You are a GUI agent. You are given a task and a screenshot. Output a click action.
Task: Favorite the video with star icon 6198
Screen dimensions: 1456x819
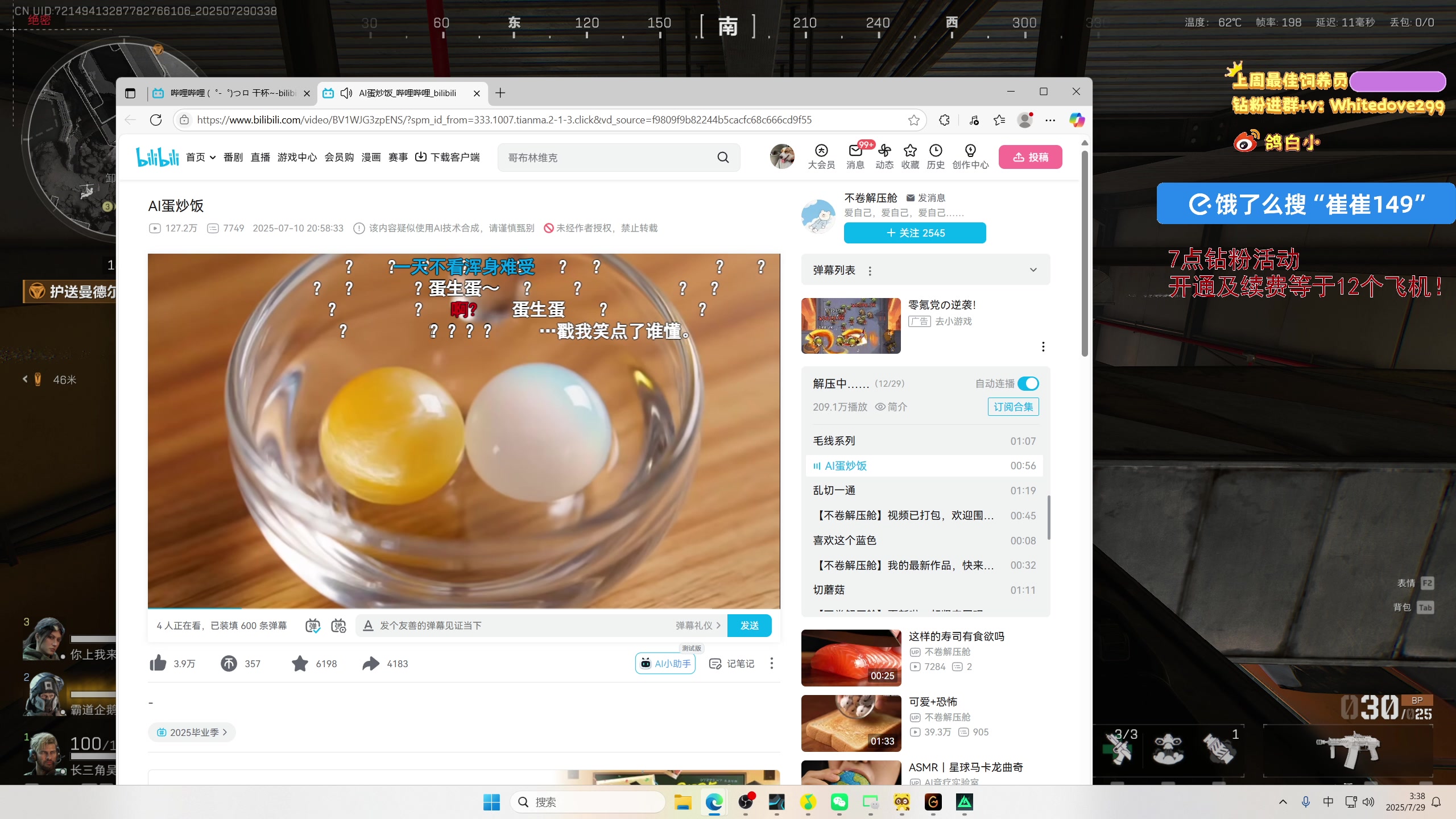click(x=300, y=663)
